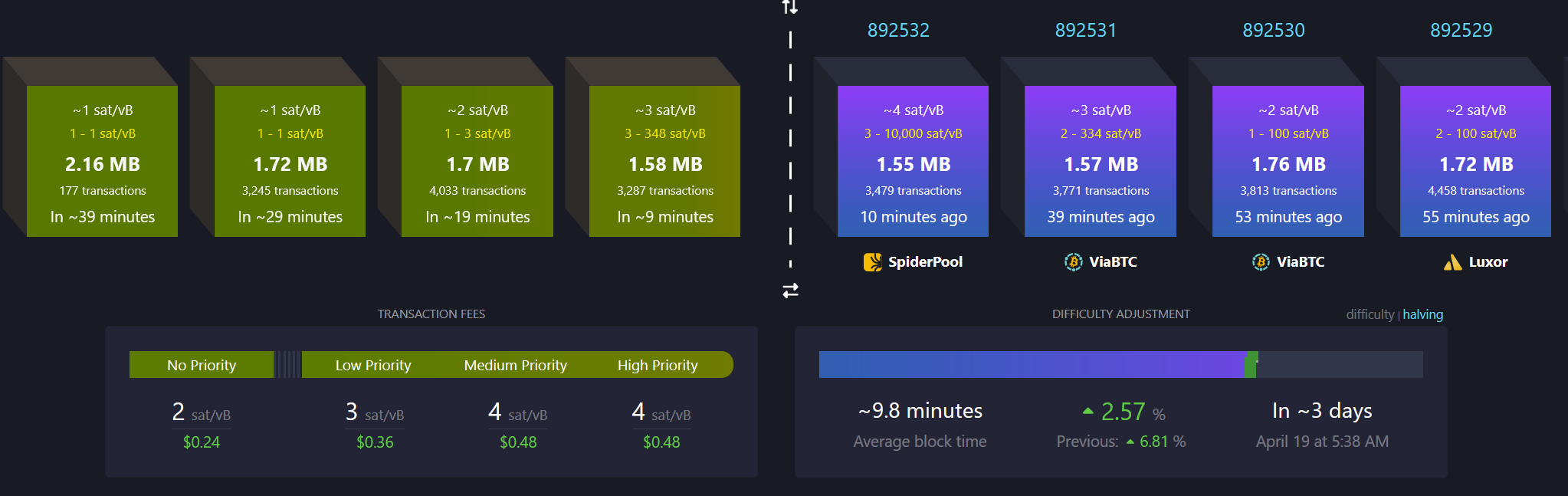The height and width of the screenshot is (496, 1568).
Task: Select the mined 1.55 MB purple block
Action: [913, 161]
